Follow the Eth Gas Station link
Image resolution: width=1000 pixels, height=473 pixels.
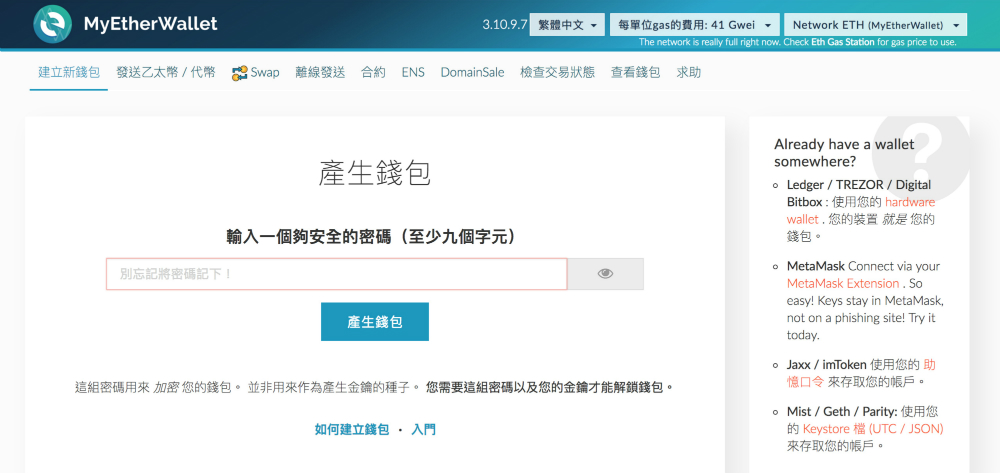[843, 43]
